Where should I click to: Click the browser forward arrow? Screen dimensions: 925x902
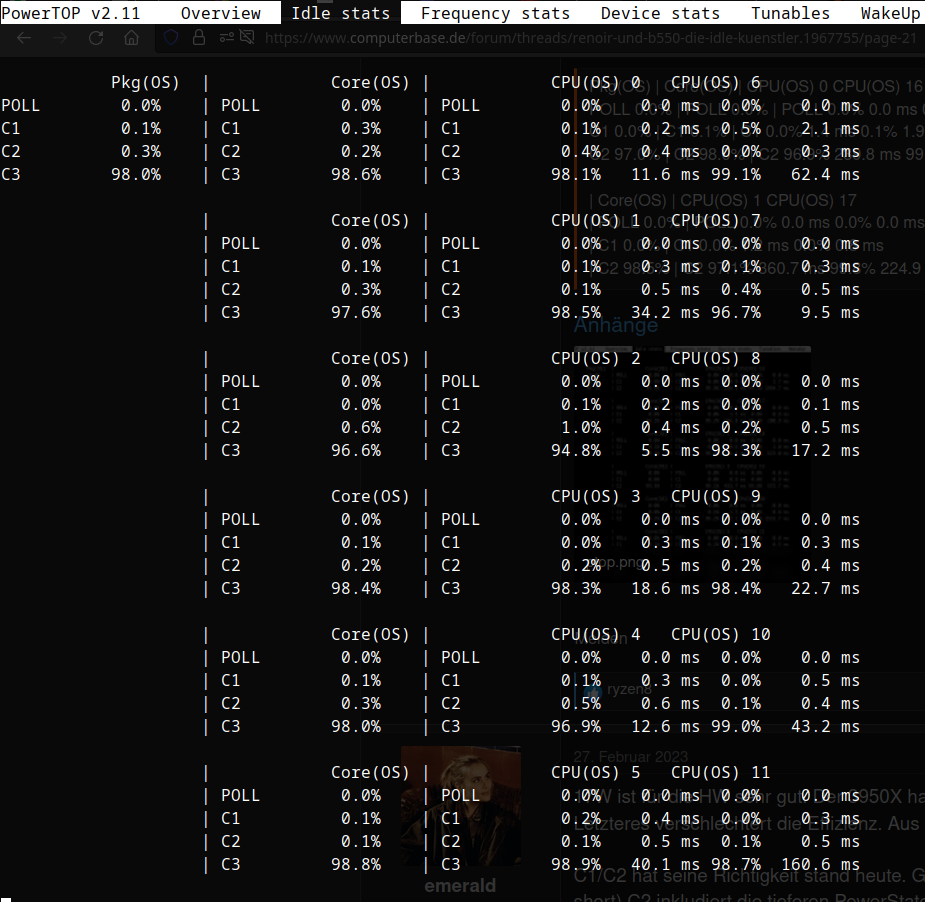[59, 37]
